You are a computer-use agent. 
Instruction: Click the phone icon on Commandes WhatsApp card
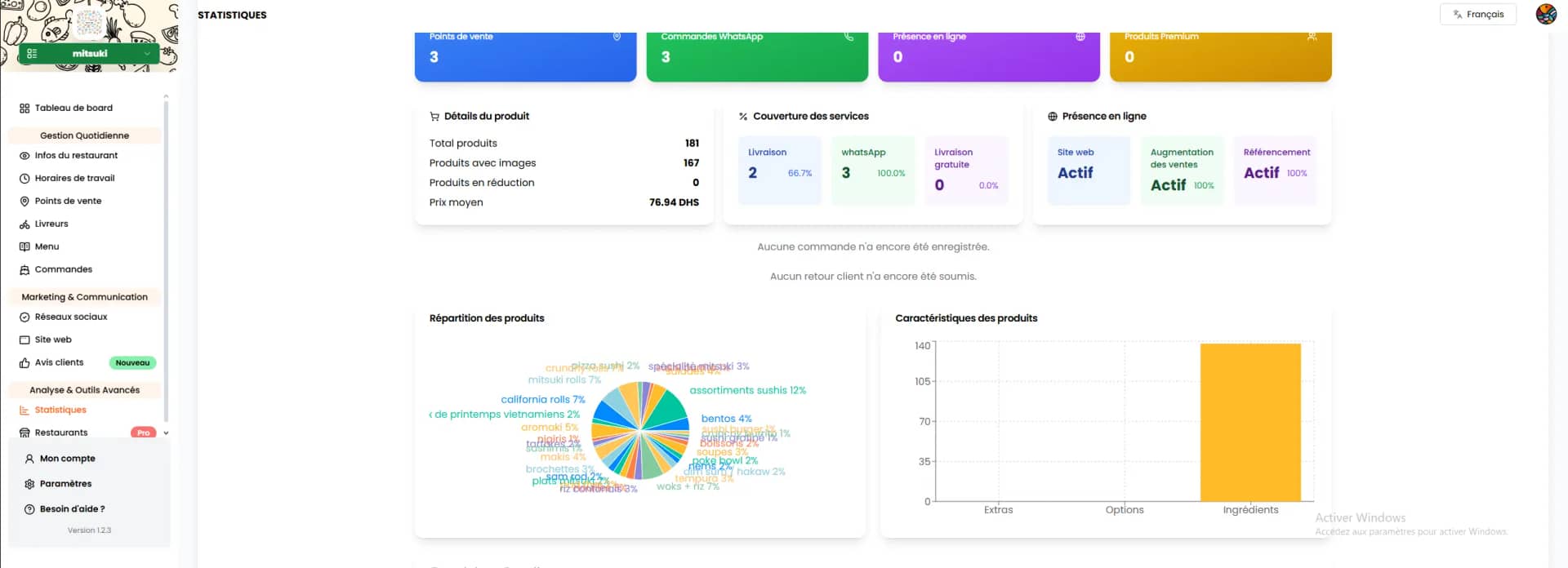coord(849,37)
